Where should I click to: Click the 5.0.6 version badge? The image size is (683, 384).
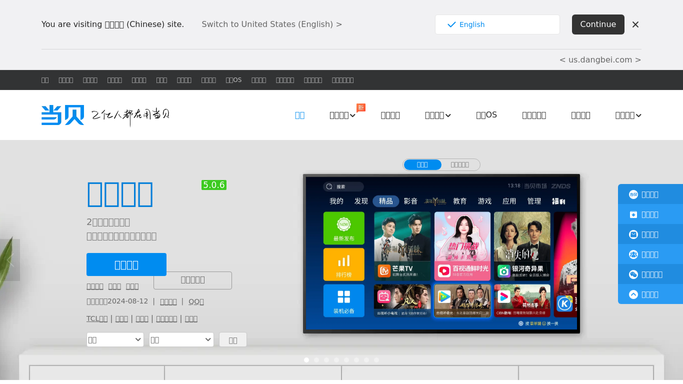click(213, 185)
